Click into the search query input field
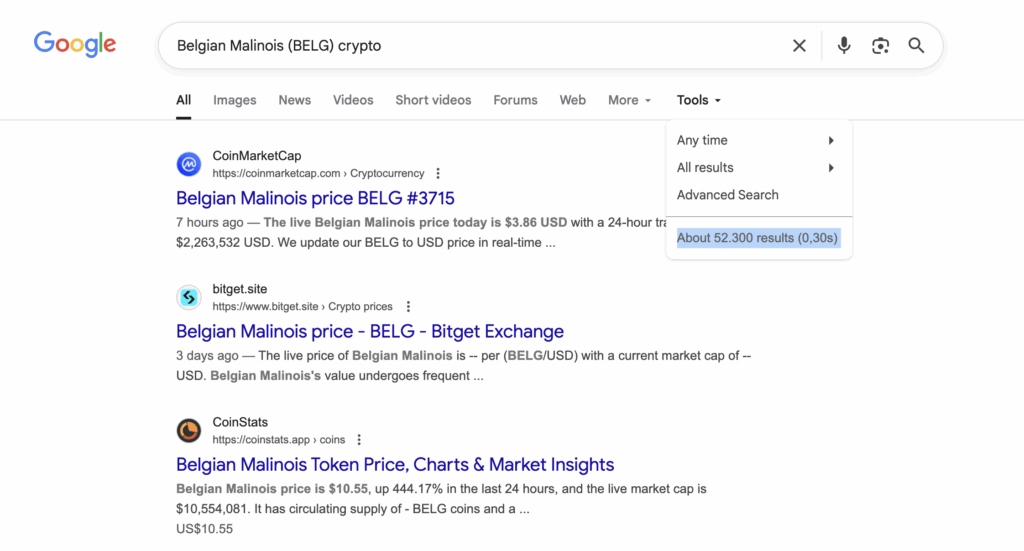Viewport: 1024px width, 551px height. click(x=470, y=45)
